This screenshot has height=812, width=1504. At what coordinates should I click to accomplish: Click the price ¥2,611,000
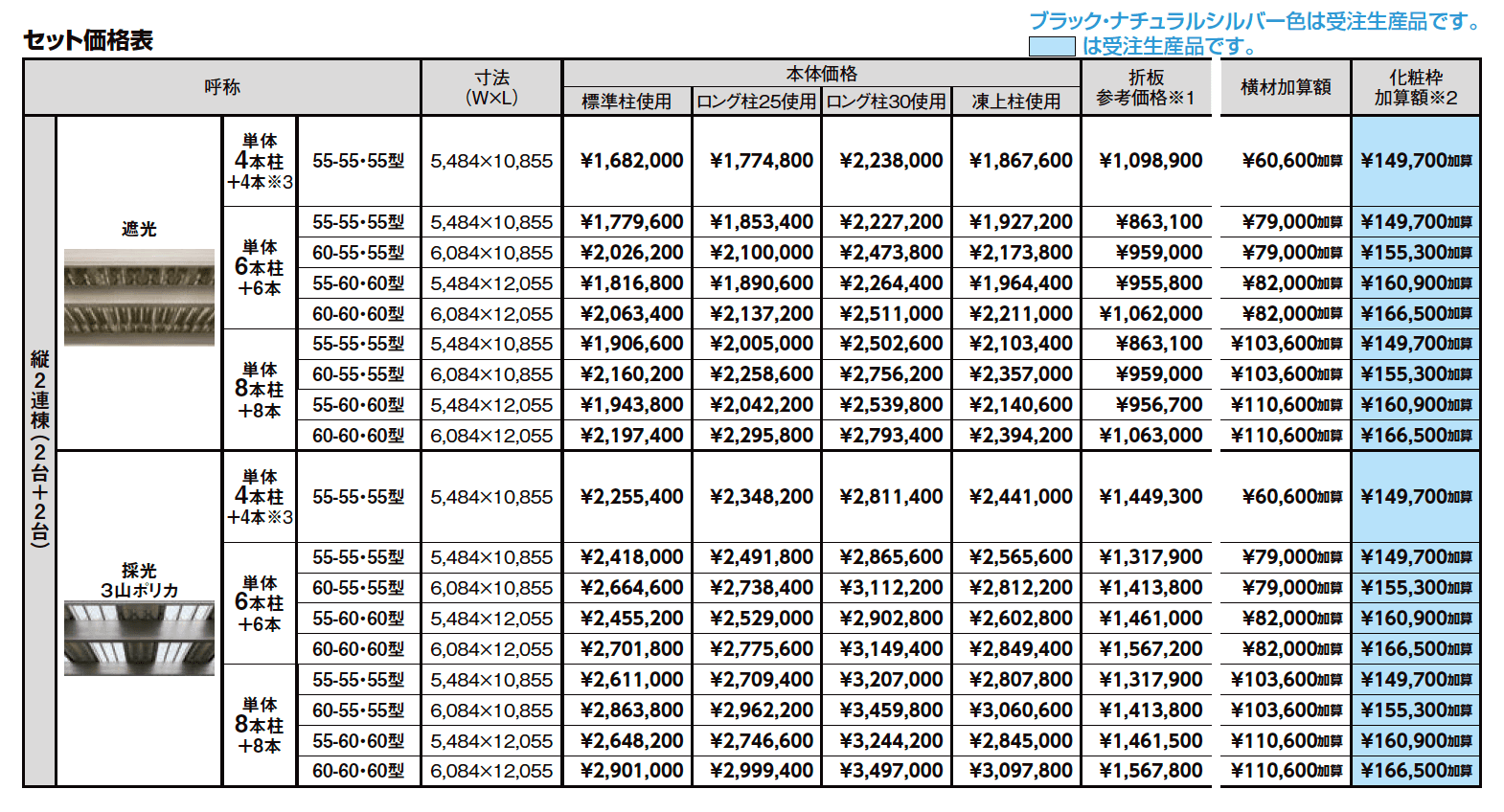[x=632, y=680]
